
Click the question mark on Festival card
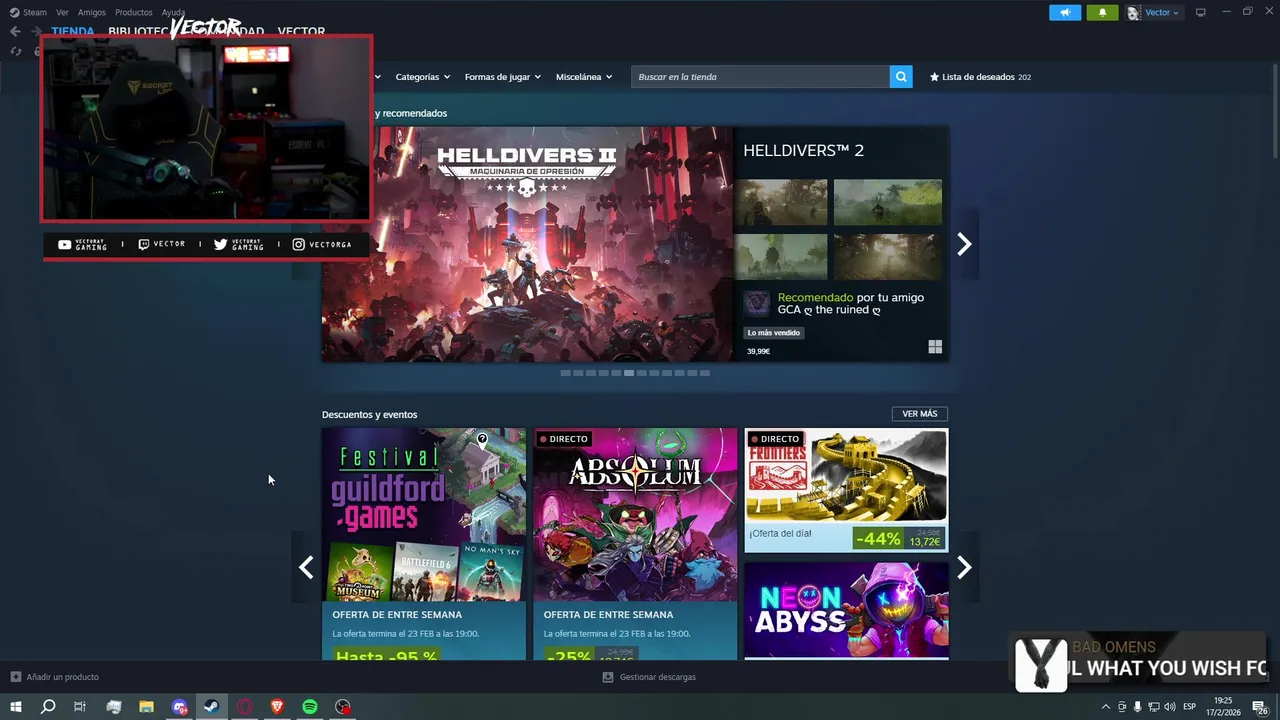pyautogui.click(x=482, y=439)
